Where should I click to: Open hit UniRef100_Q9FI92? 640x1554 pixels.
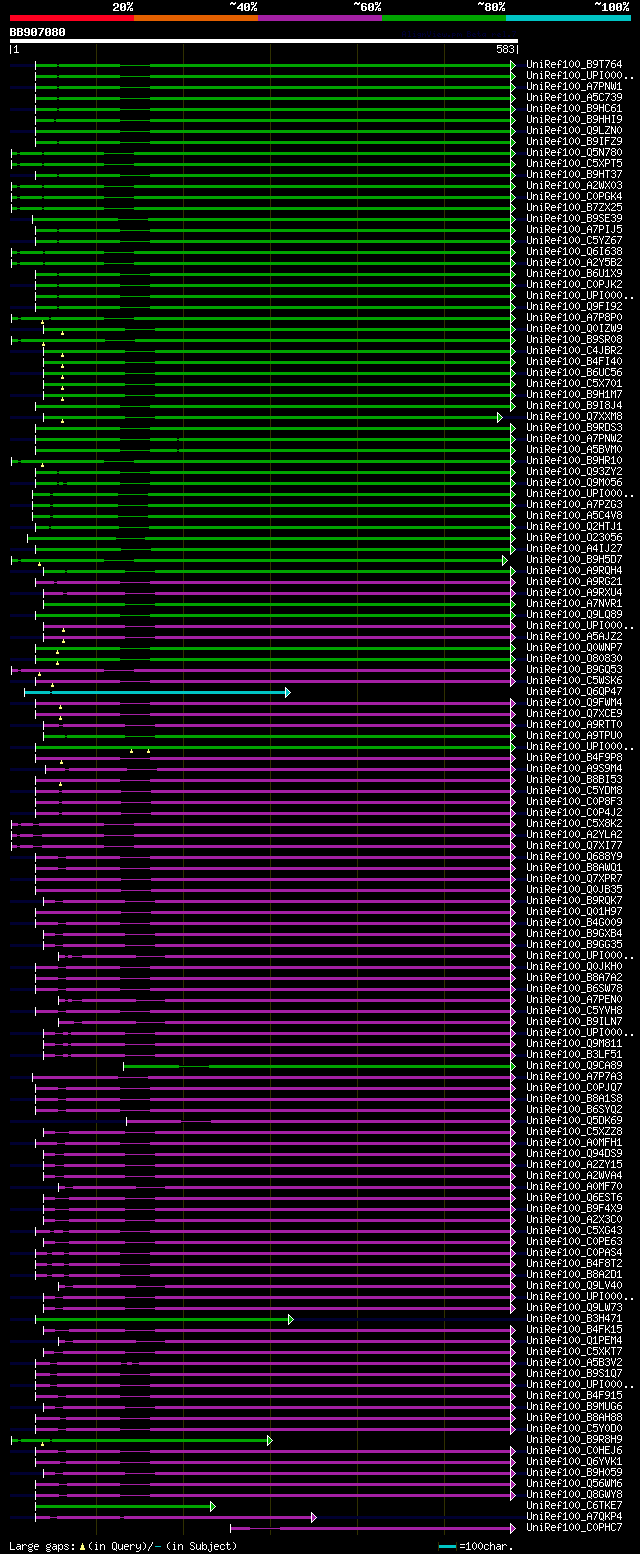pos(574,307)
